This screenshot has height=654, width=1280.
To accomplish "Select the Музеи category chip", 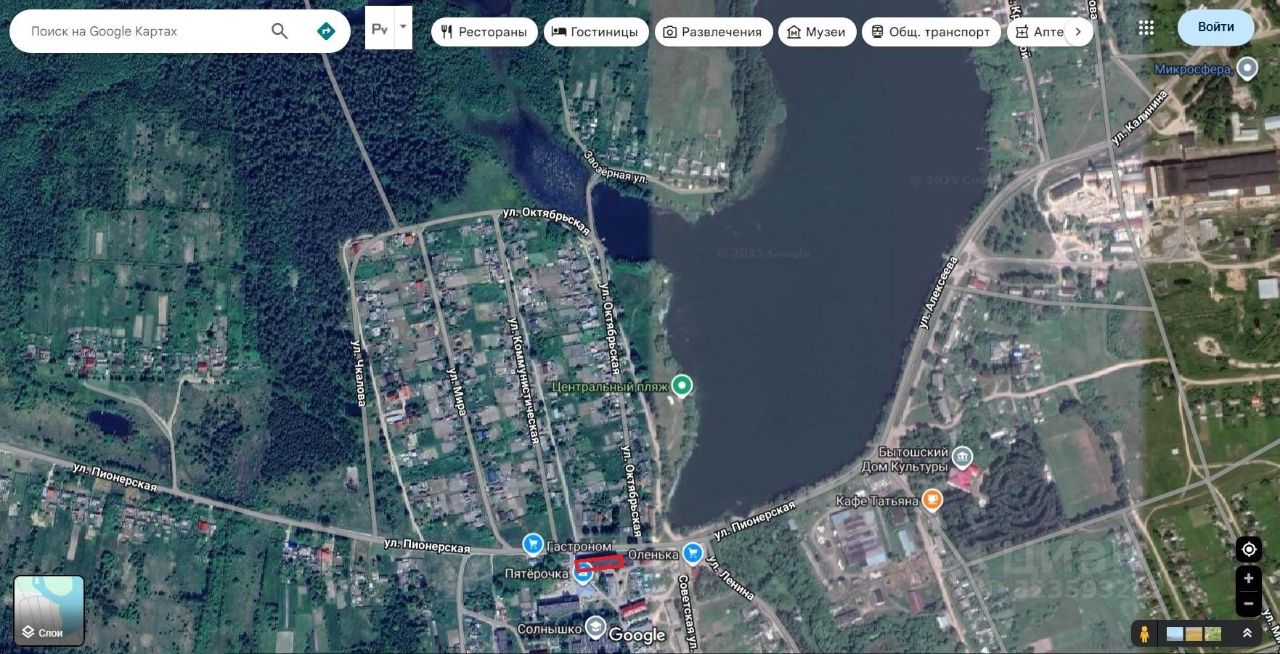I will tap(817, 32).
